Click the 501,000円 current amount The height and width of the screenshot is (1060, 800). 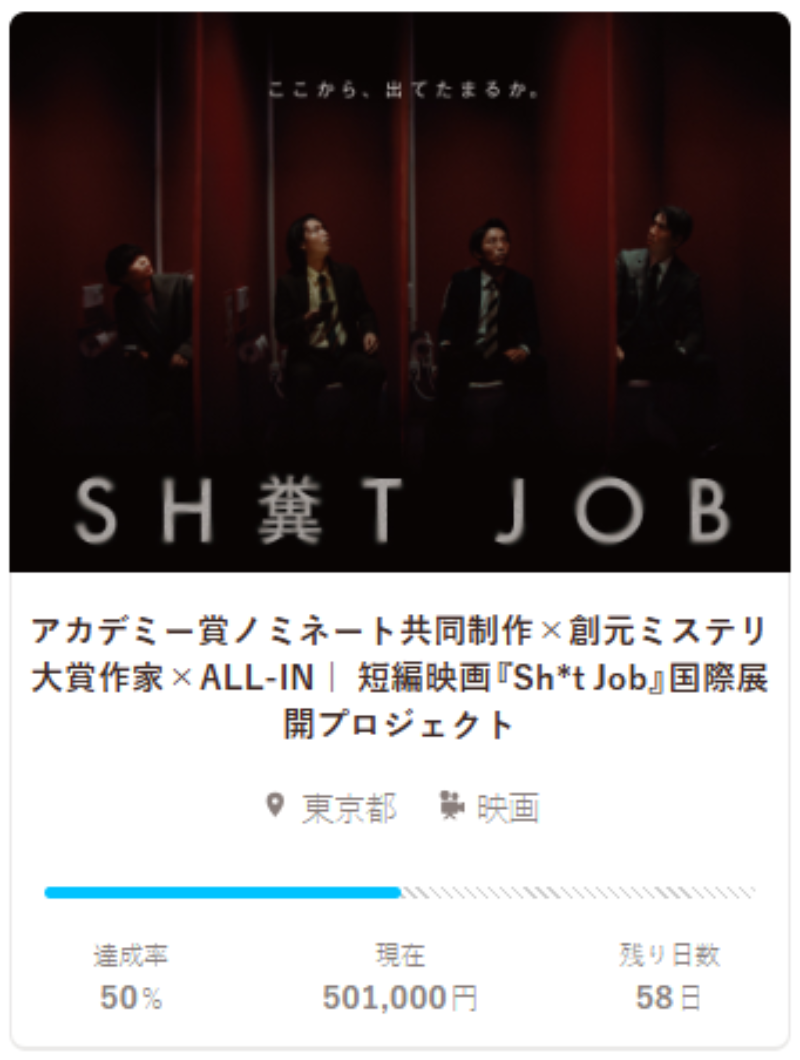400,997
